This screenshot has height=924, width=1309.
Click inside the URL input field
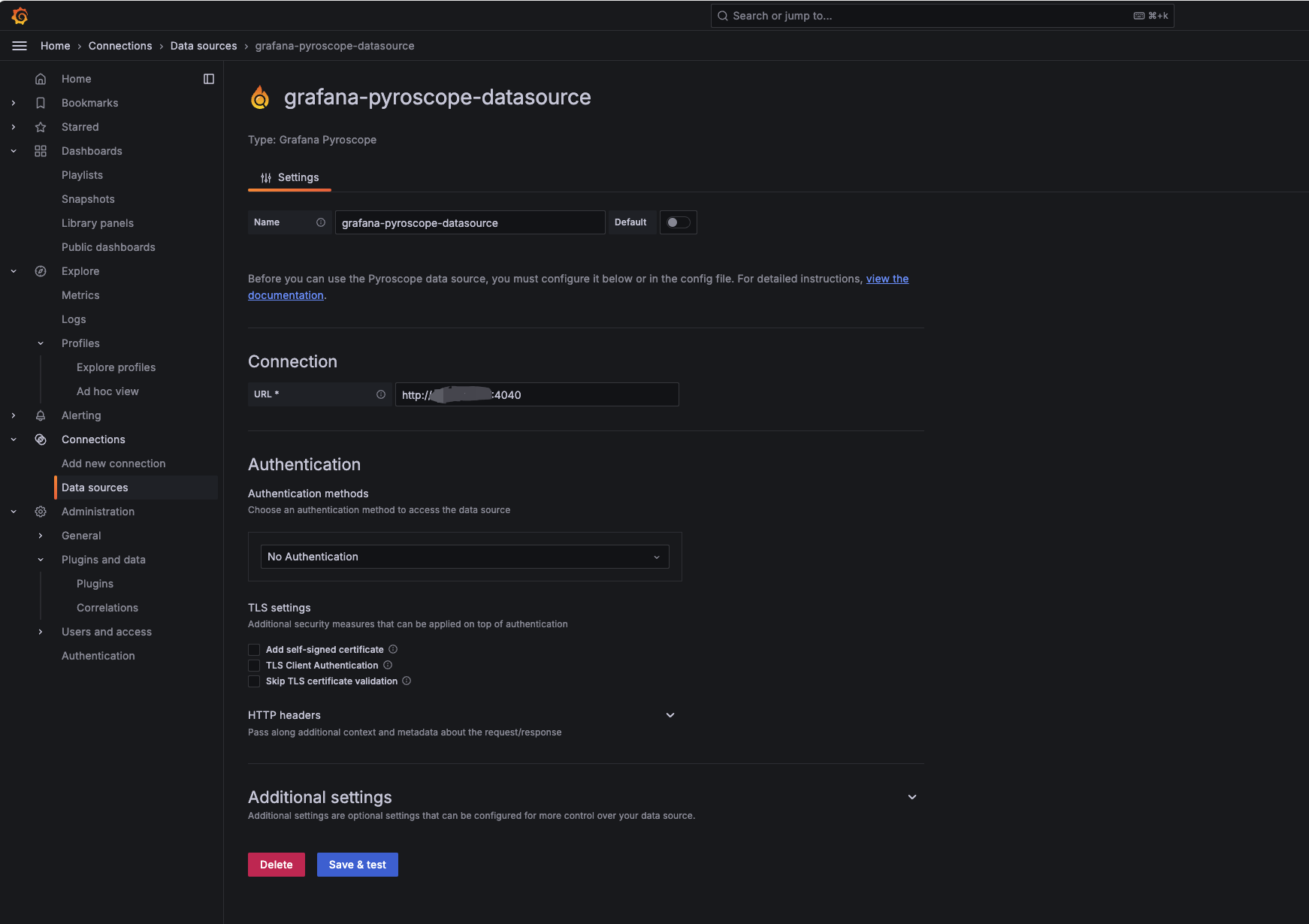click(536, 394)
